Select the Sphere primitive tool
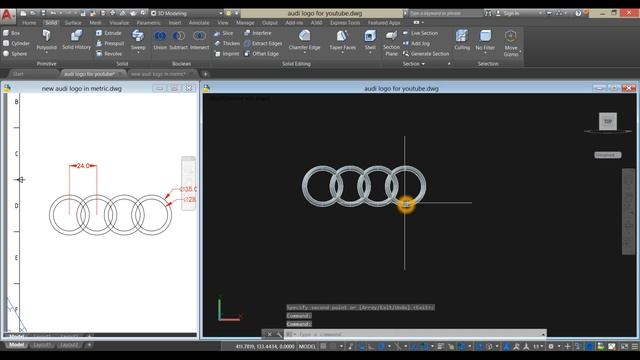The height and width of the screenshot is (360, 640). 15,53
